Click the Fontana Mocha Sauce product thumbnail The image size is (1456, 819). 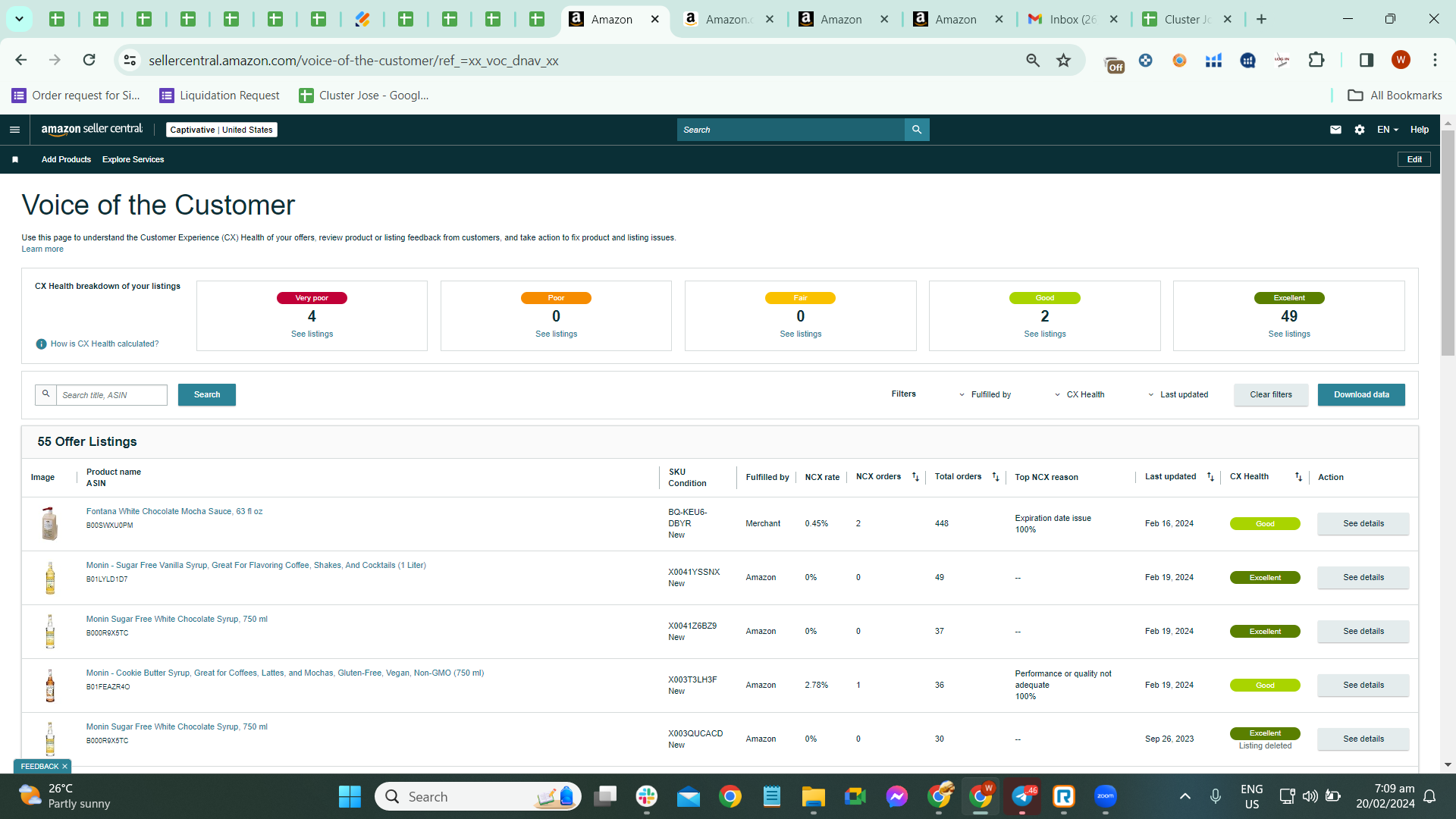(x=50, y=524)
